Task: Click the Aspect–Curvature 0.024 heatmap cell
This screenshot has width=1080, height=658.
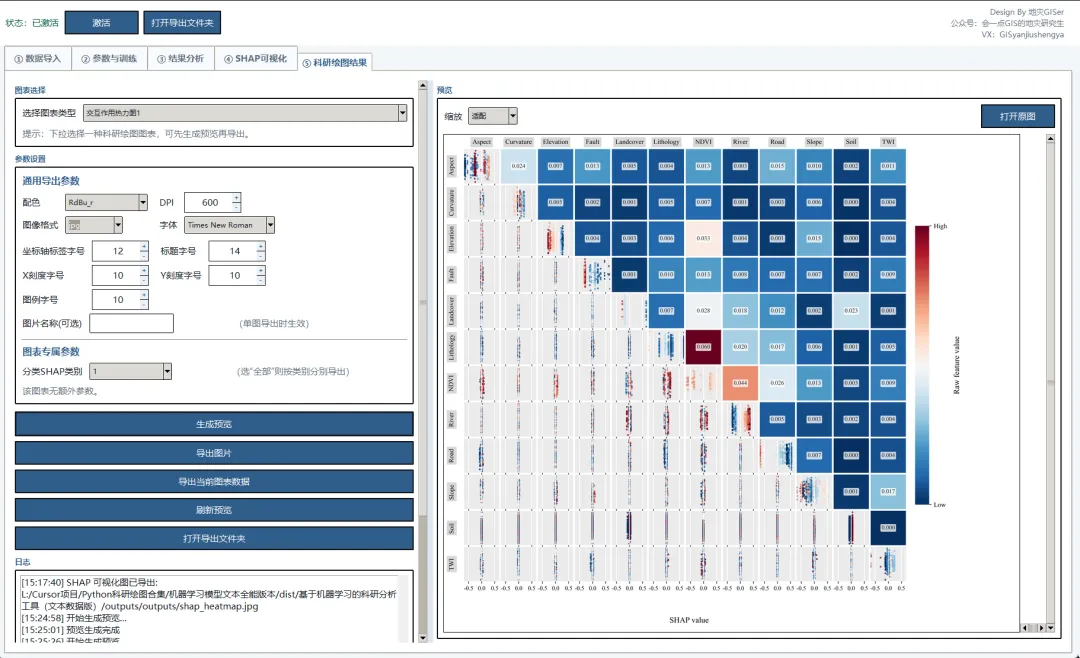Action: [x=519, y=166]
